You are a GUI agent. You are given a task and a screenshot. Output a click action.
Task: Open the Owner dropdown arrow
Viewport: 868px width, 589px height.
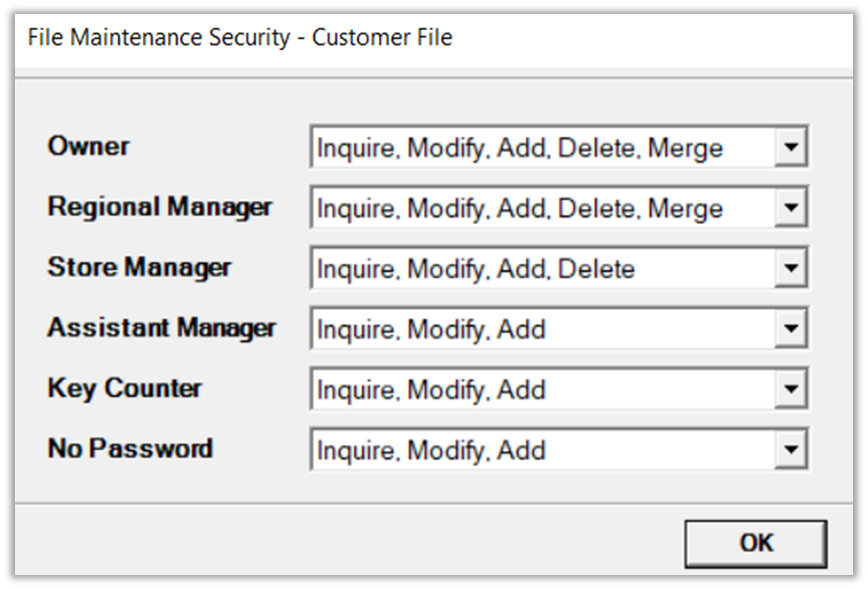click(790, 148)
